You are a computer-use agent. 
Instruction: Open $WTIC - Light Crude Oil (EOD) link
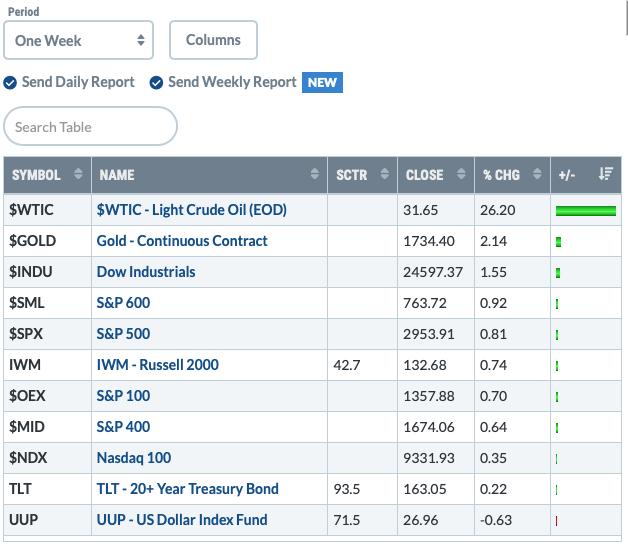coord(191,210)
